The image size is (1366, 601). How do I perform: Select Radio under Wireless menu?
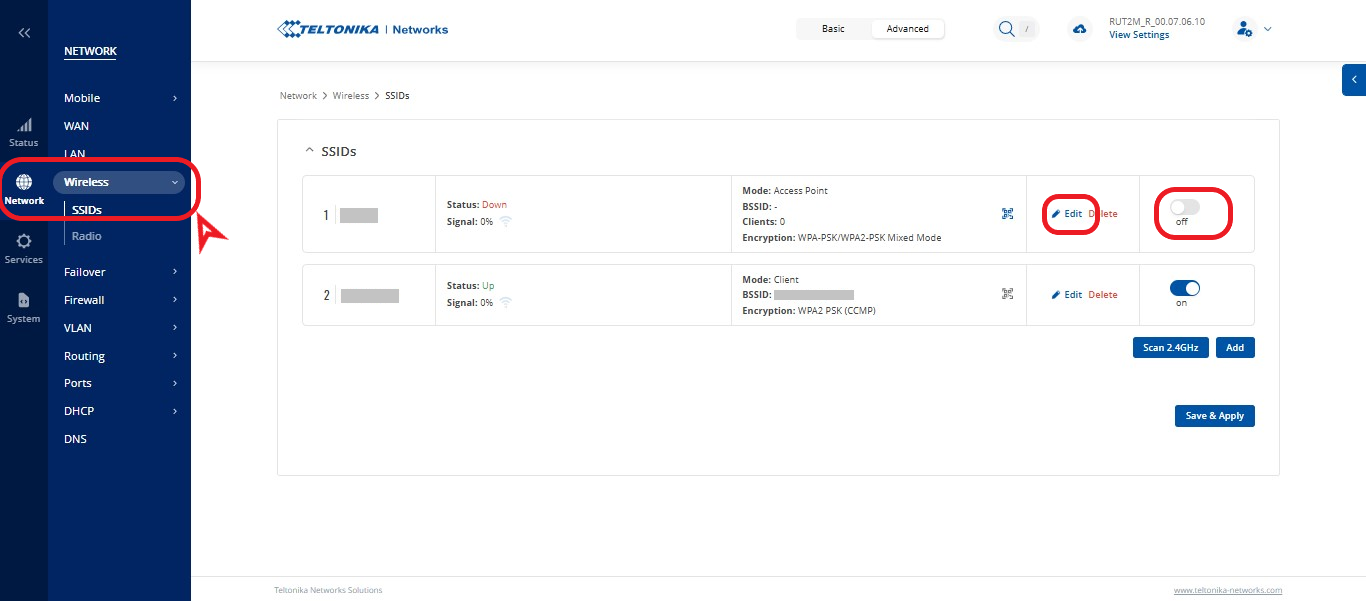87,236
